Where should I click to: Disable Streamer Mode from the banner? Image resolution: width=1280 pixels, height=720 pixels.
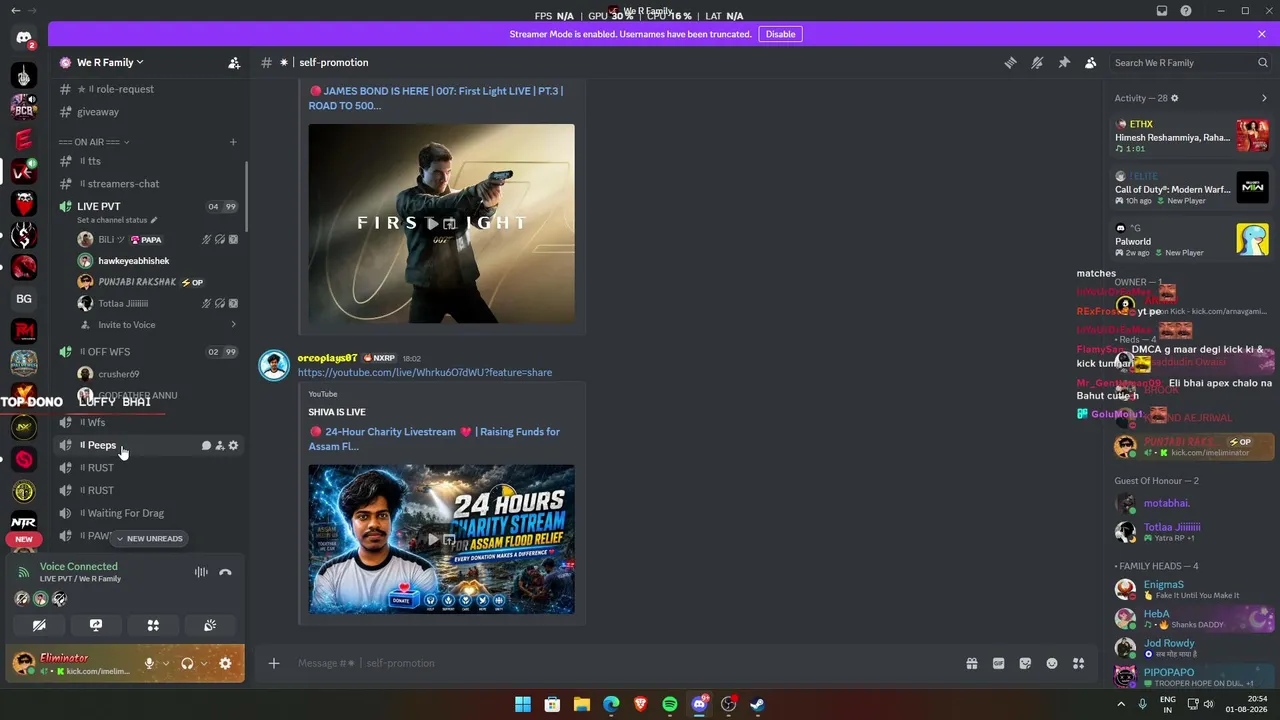click(x=780, y=34)
